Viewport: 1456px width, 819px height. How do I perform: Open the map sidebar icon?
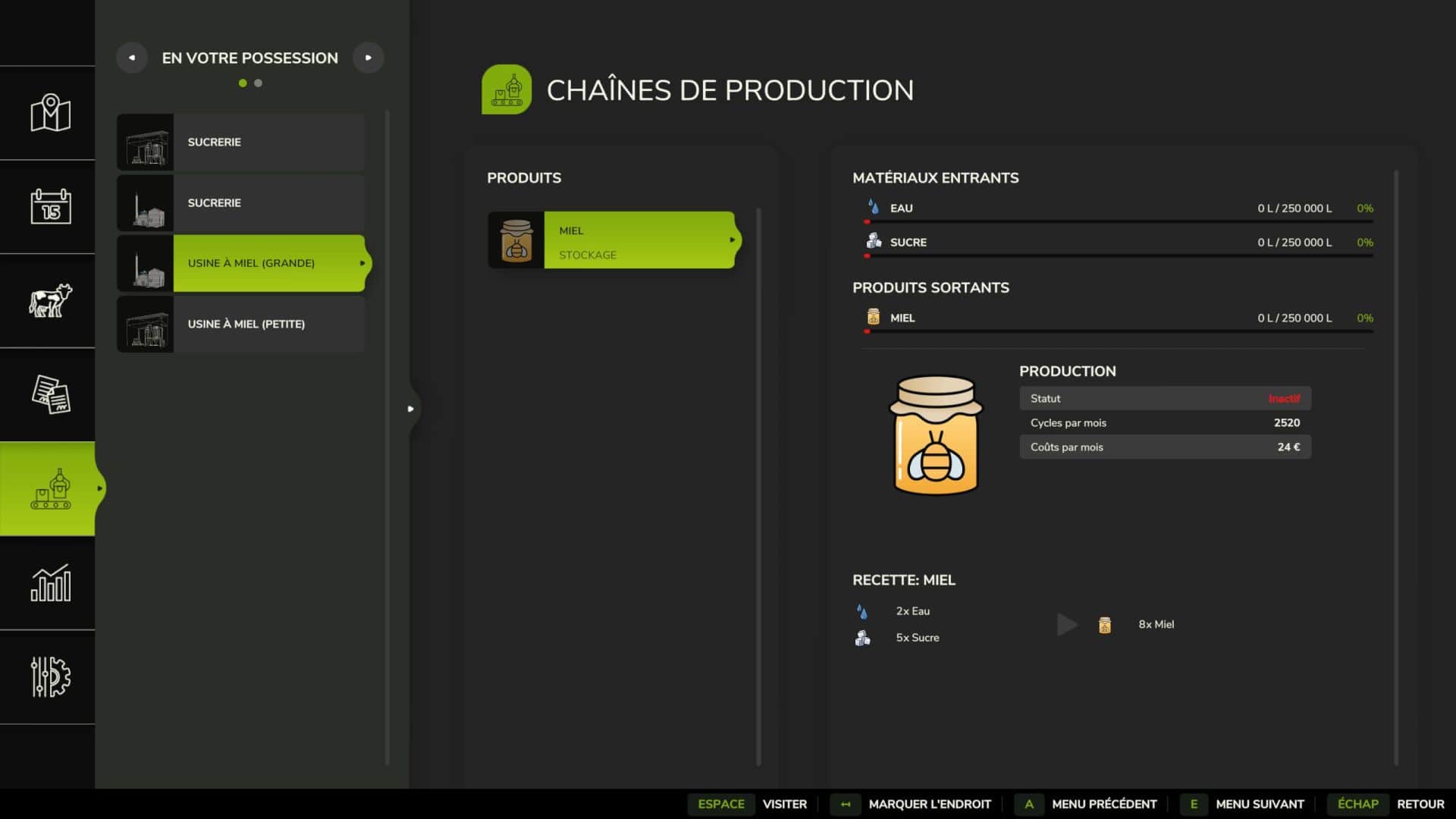tap(50, 113)
